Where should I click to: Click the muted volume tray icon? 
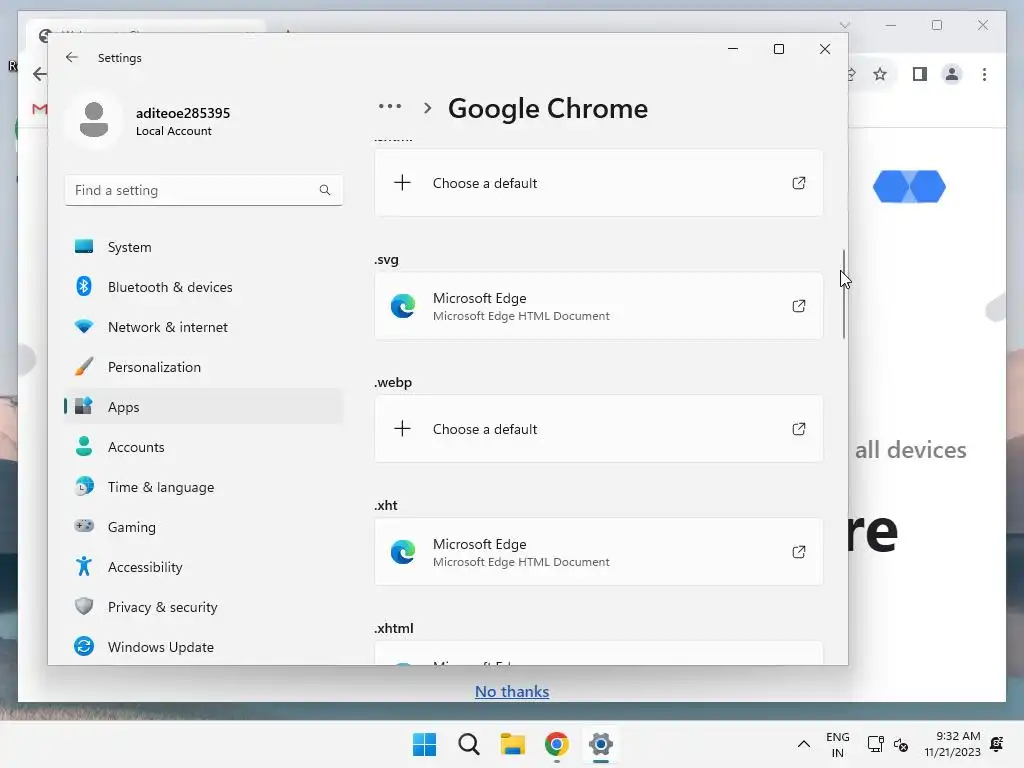click(901, 744)
